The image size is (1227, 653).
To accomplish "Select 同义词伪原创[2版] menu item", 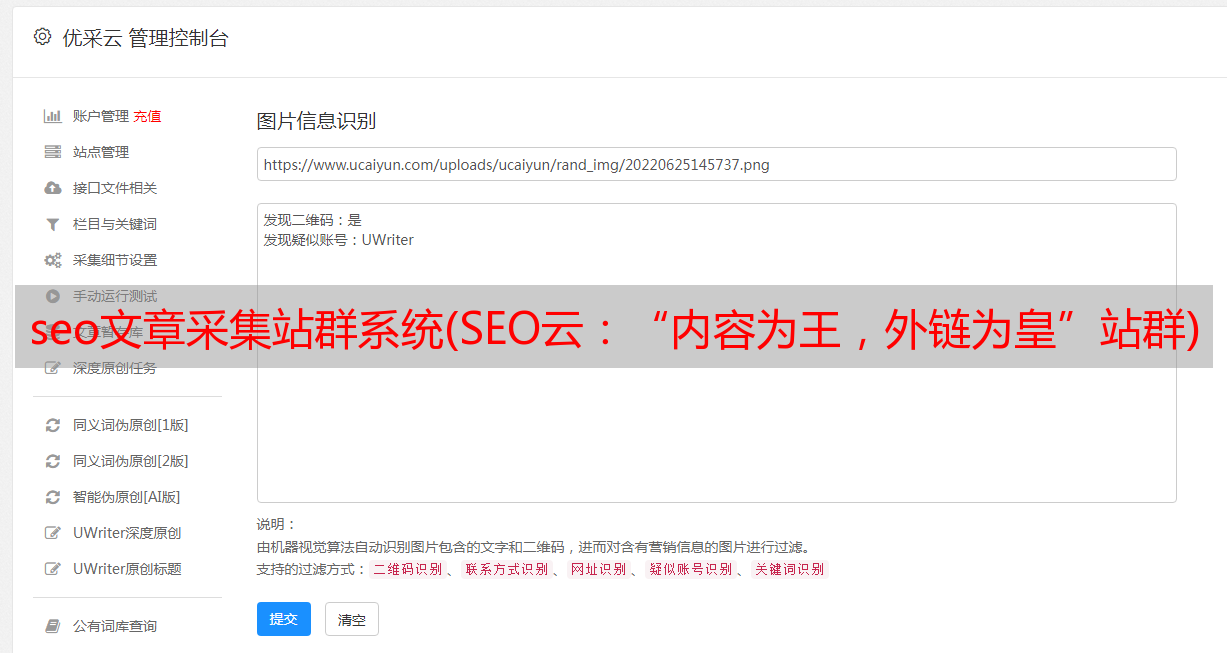I will coord(130,461).
